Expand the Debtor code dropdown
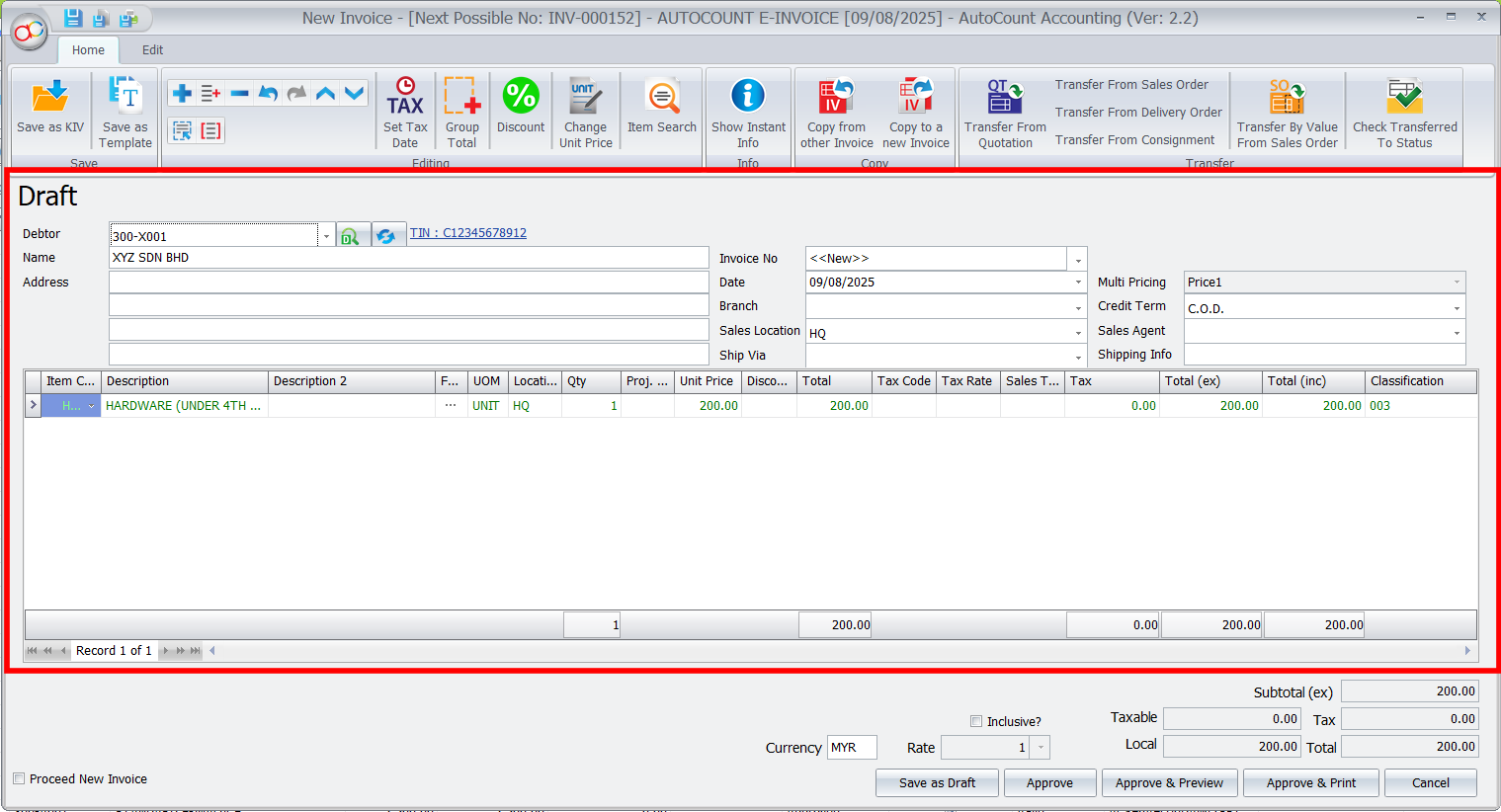Viewport: 1501px width, 812px height. (x=326, y=236)
